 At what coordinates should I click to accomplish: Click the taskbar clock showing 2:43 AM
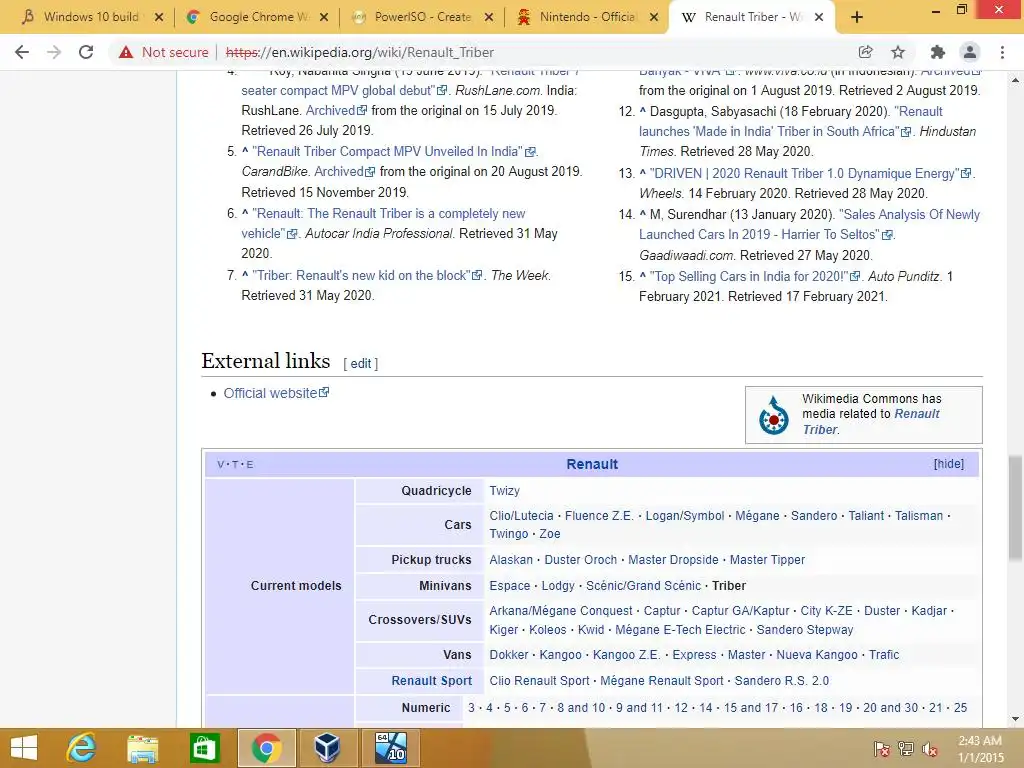[980, 749]
